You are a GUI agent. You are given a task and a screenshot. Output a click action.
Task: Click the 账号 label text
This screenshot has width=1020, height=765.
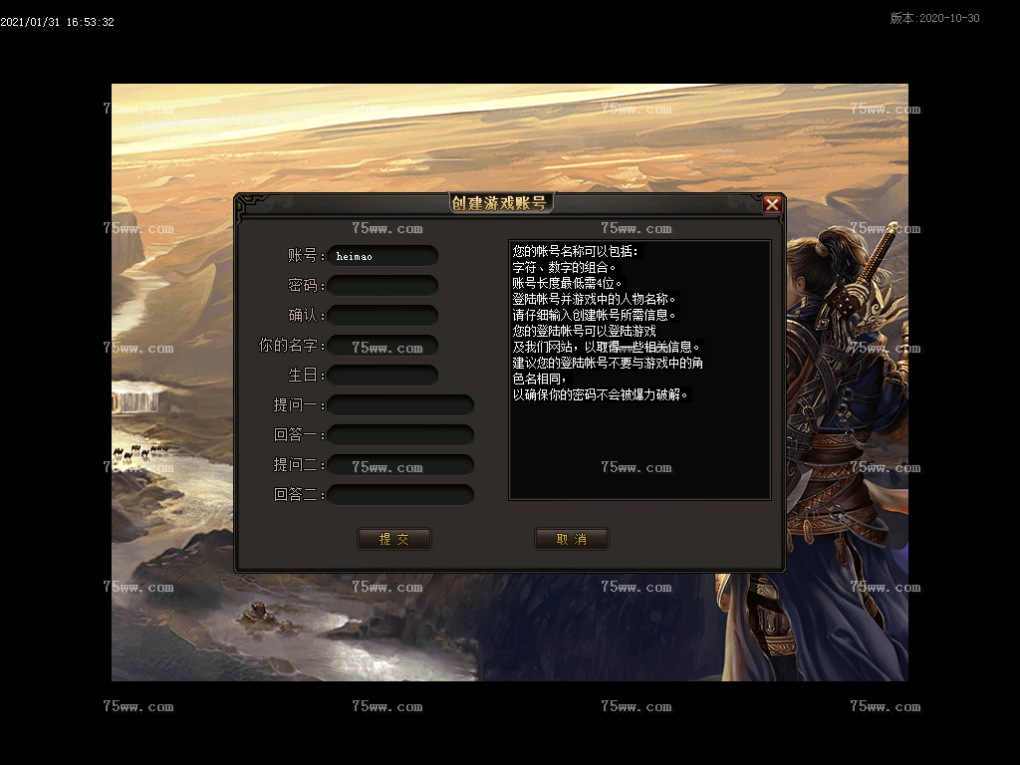point(301,256)
